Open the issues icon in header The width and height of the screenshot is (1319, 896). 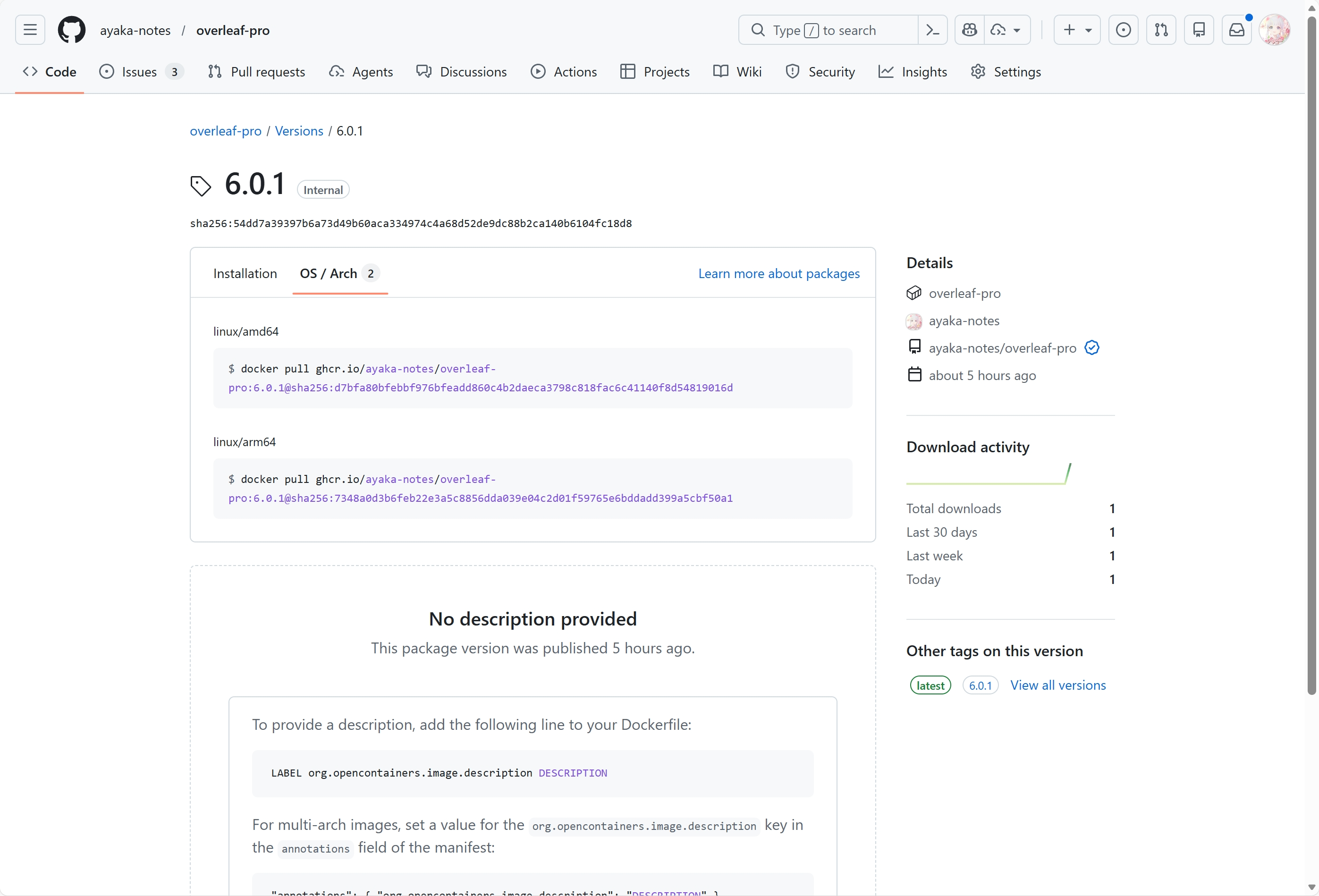tap(1123, 30)
